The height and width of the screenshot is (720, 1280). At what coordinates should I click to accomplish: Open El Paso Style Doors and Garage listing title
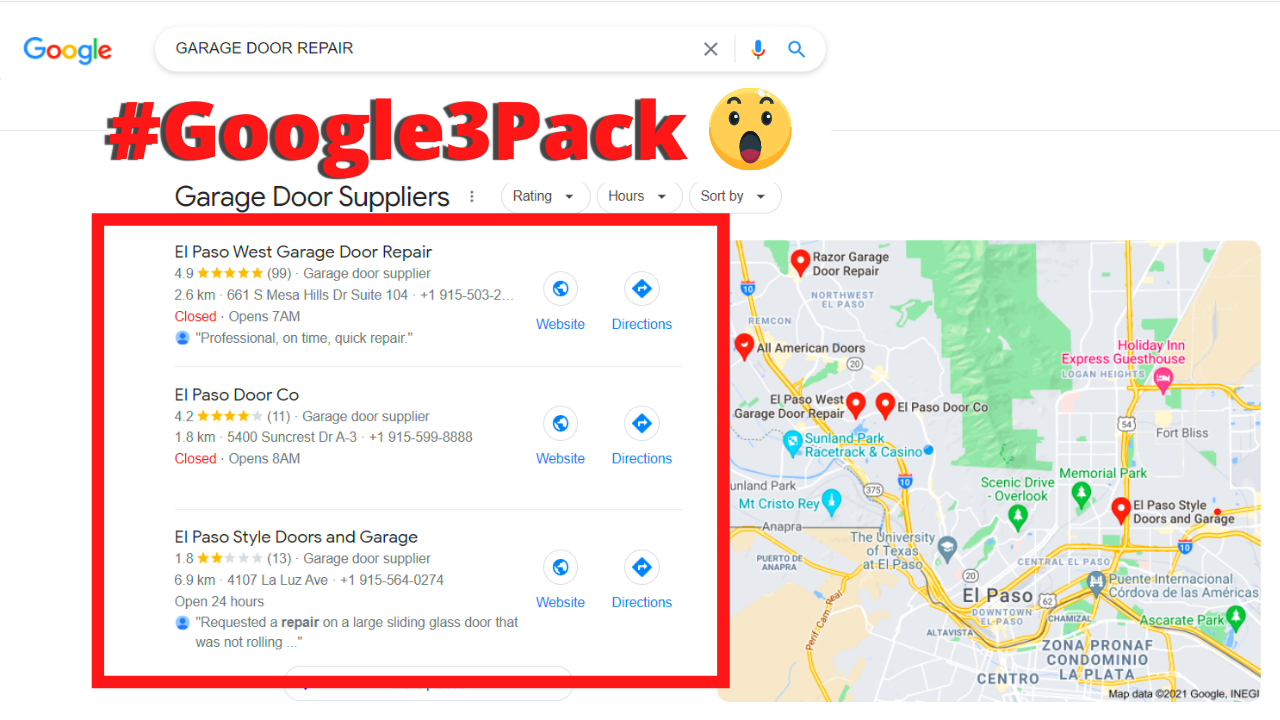[296, 537]
